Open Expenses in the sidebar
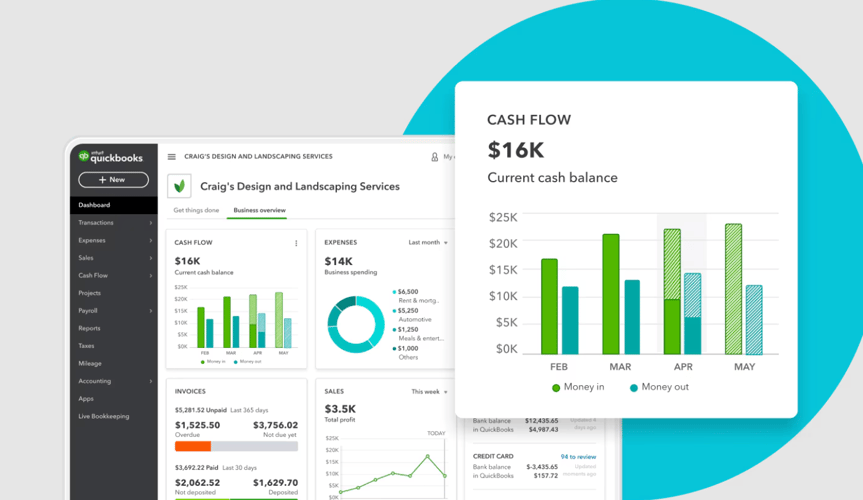Viewport: 863px width, 500px height. pos(113,240)
